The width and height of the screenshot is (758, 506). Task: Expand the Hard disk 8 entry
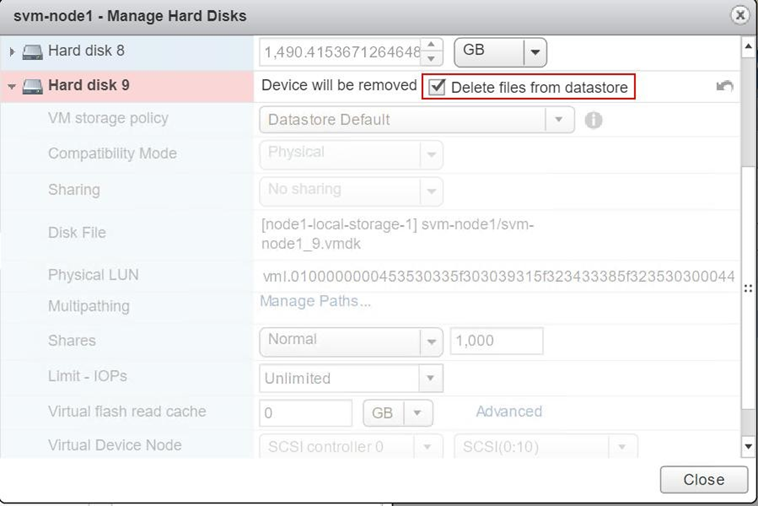coord(12,51)
